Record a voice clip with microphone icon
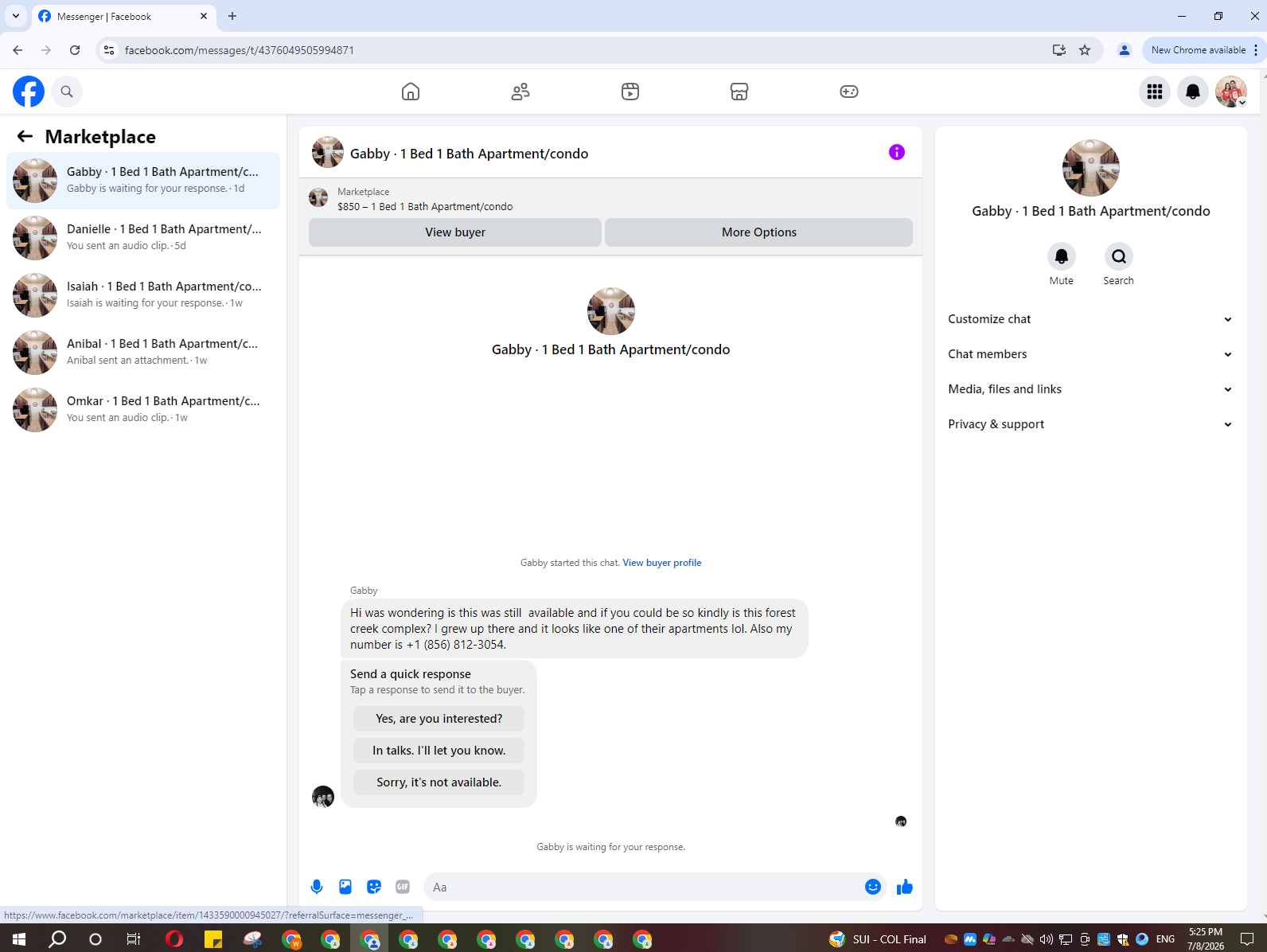 coord(317,887)
